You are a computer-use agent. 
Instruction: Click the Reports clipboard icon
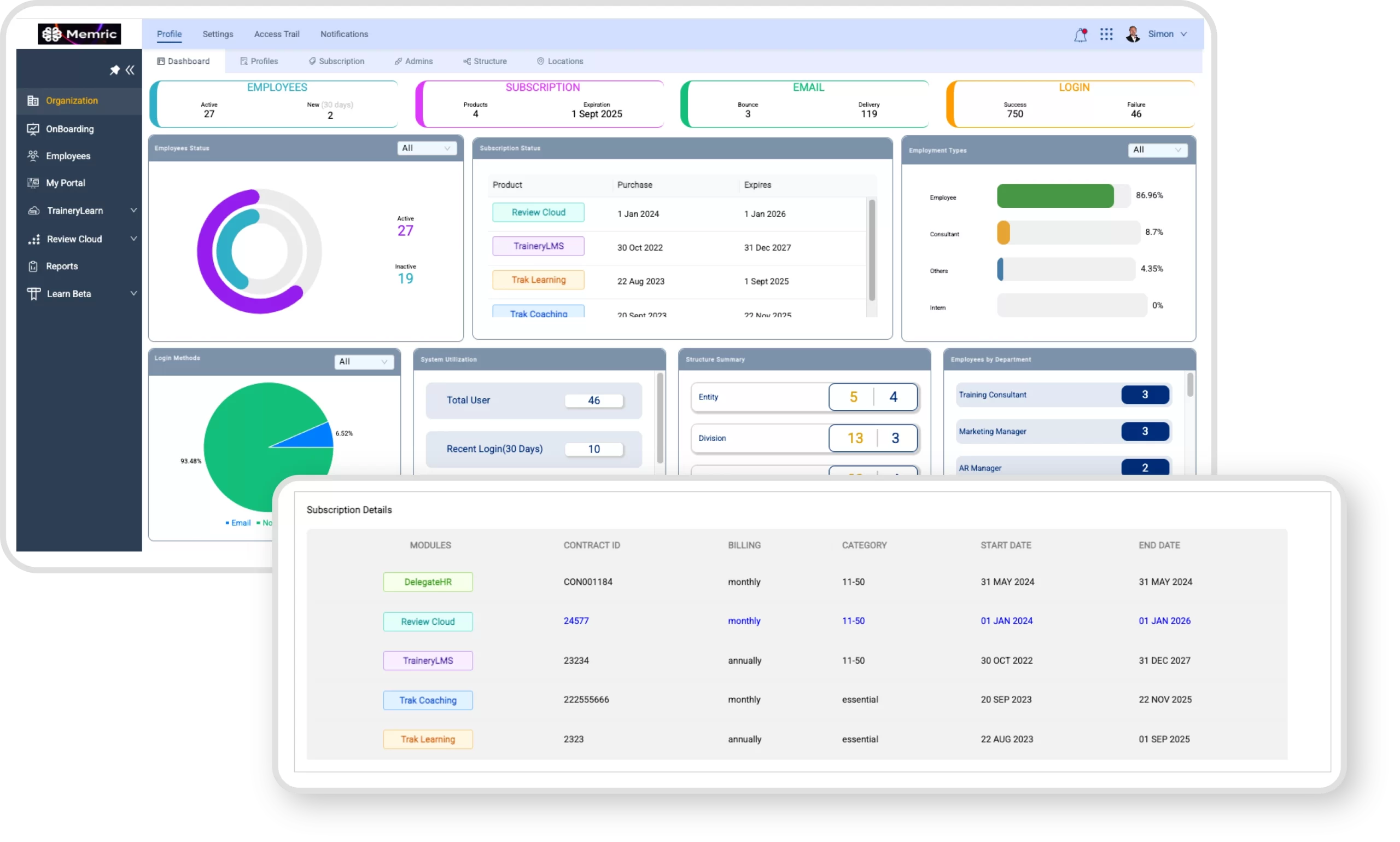(x=33, y=266)
